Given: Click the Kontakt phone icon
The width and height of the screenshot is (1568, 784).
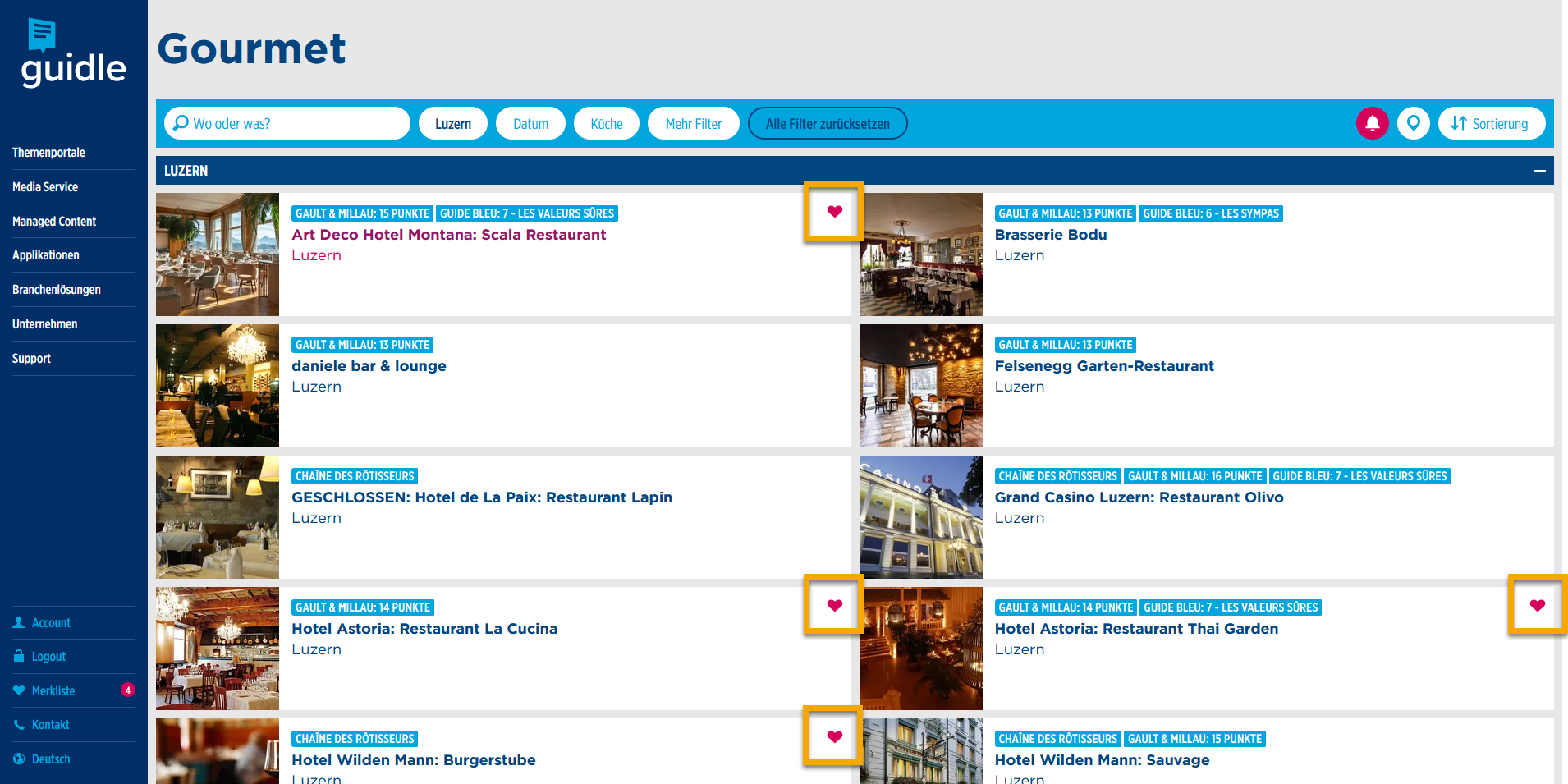Looking at the screenshot, I should [19, 724].
